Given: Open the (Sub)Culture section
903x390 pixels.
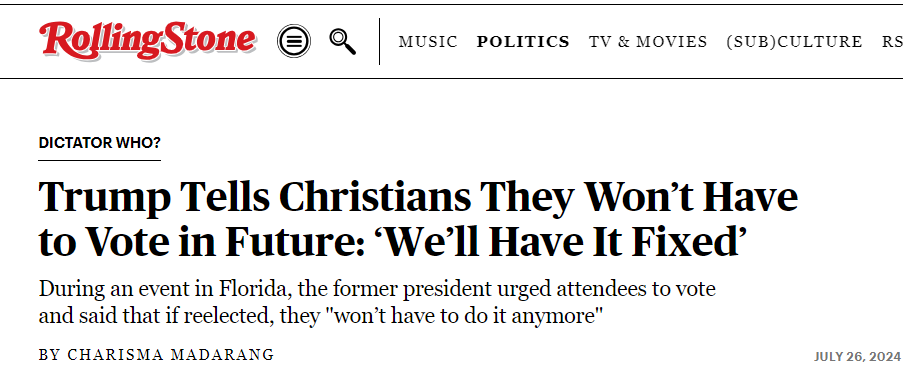Looking at the screenshot, I should pyautogui.click(x=794, y=42).
